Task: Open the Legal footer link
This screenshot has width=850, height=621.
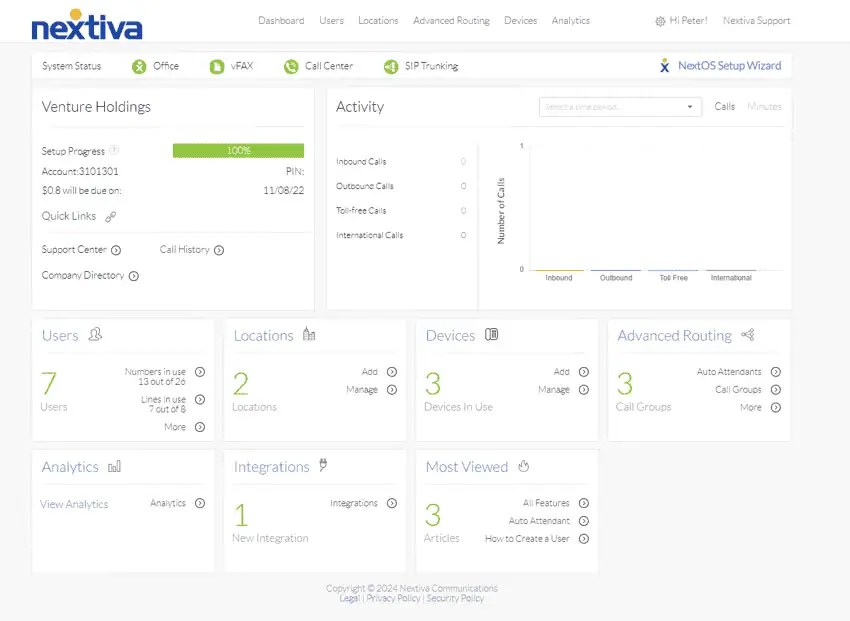Action: click(x=350, y=598)
